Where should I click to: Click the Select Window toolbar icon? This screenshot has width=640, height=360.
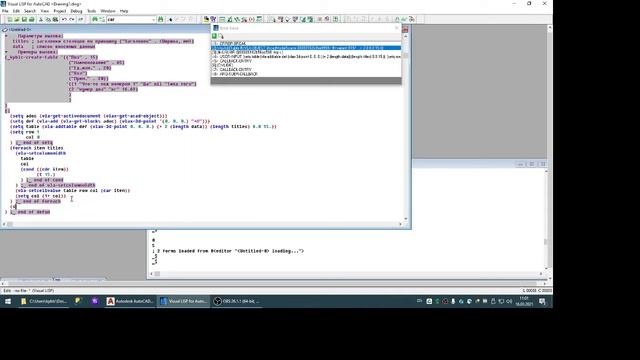click(x=213, y=19)
